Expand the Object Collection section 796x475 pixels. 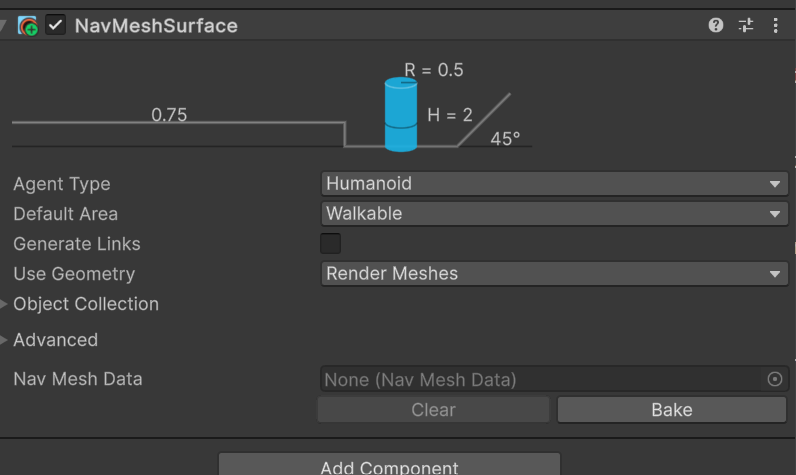coord(6,304)
